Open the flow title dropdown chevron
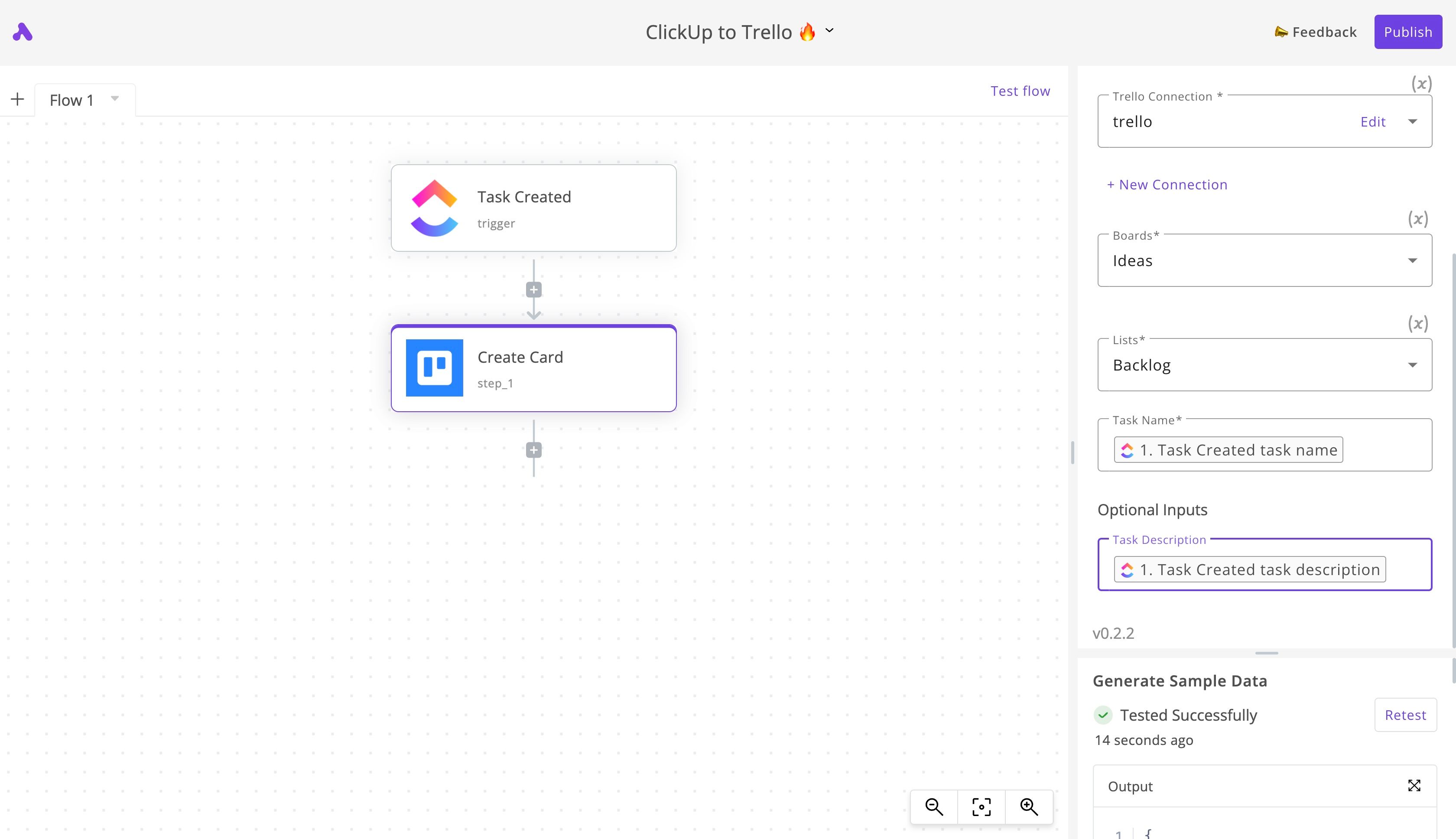 (830, 30)
